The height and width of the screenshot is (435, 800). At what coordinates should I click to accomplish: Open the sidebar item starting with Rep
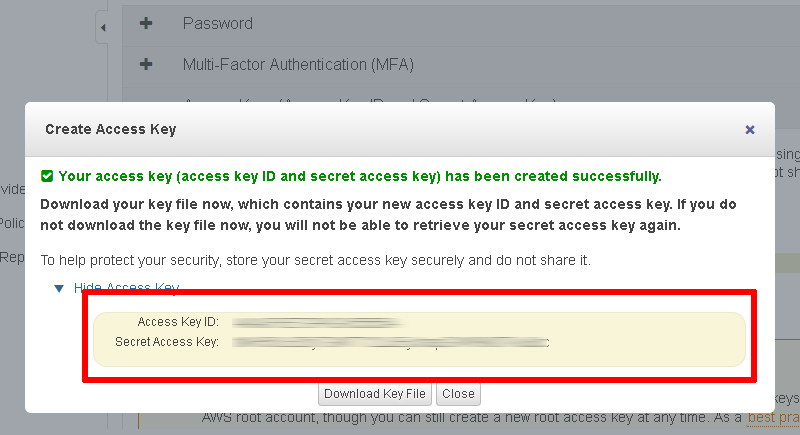coord(12,258)
